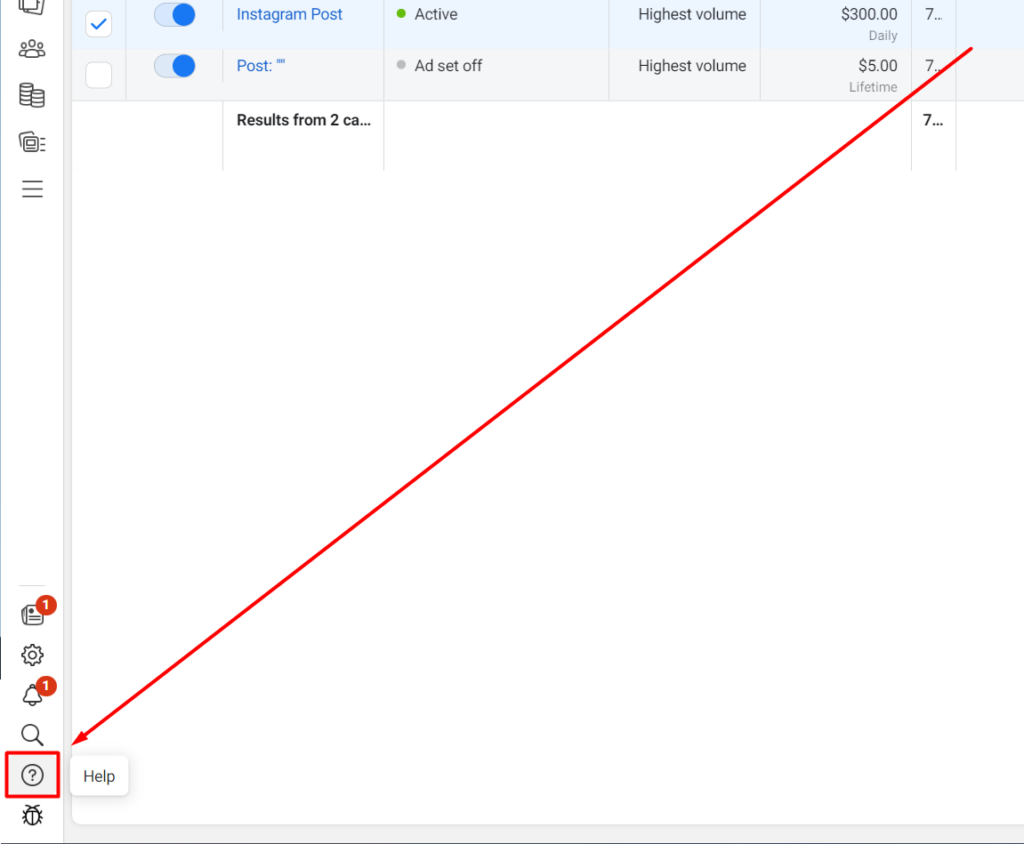Screen dimensions: 1024x844
Task: Click the bug report icon
Action: 32,815
